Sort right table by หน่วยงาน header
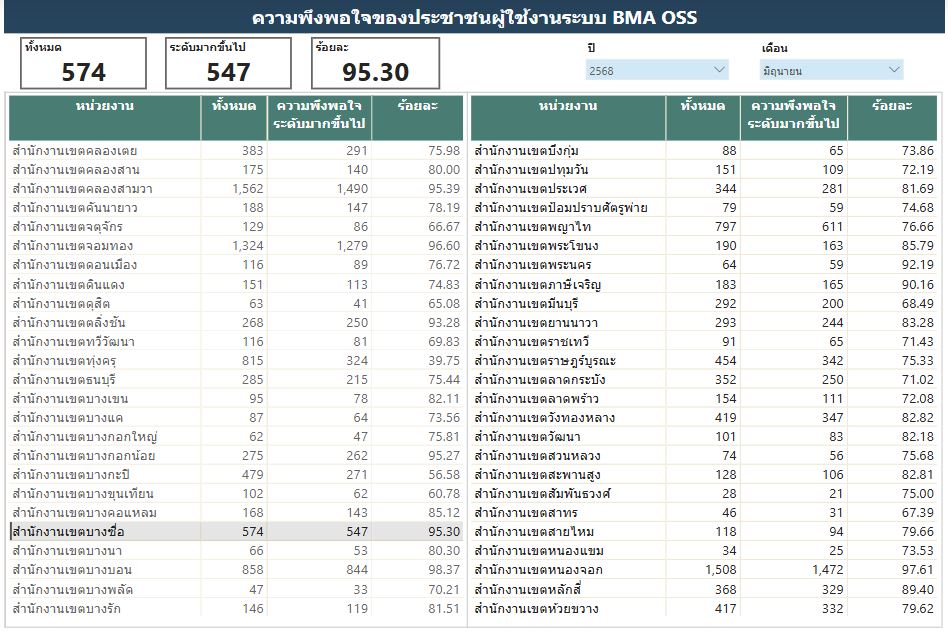 point(568,118)
